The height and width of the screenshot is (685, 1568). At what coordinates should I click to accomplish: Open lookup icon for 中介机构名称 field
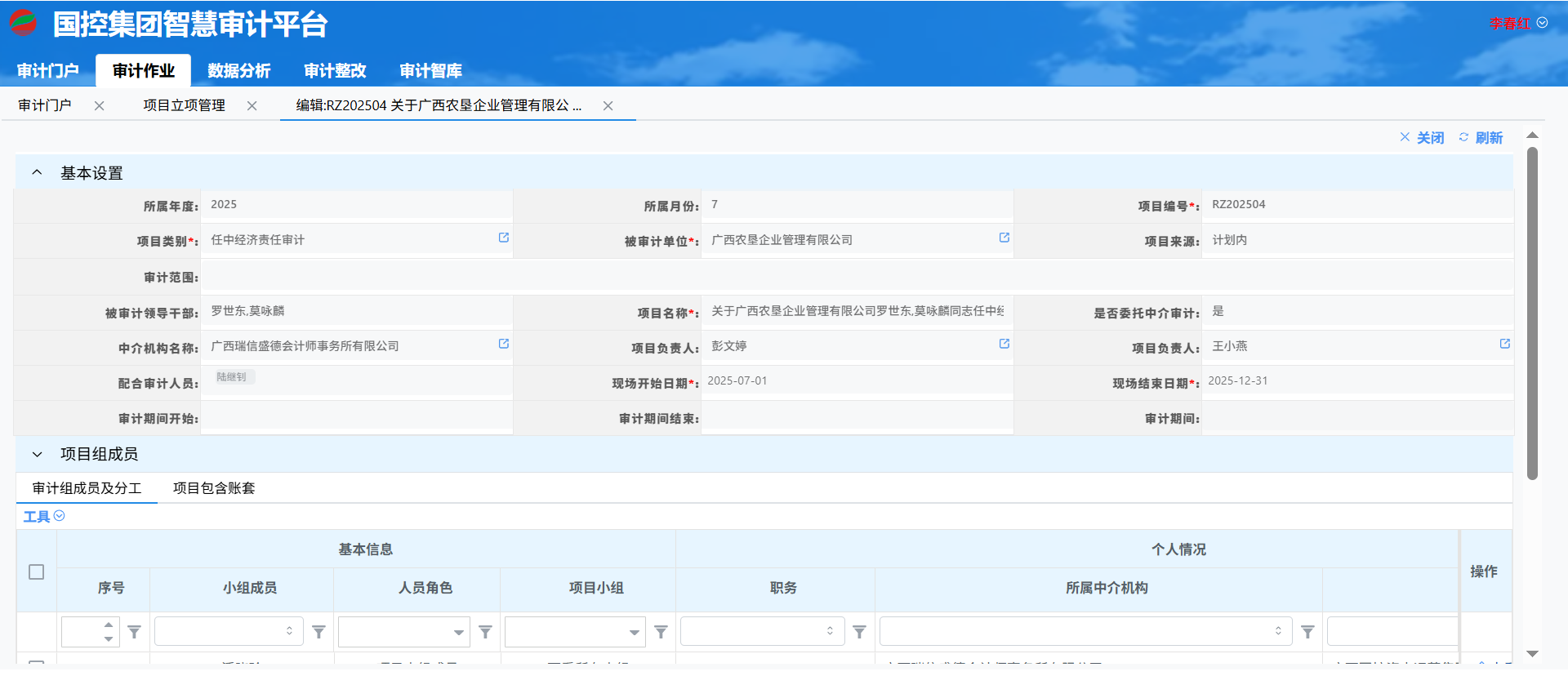point(504,344)
